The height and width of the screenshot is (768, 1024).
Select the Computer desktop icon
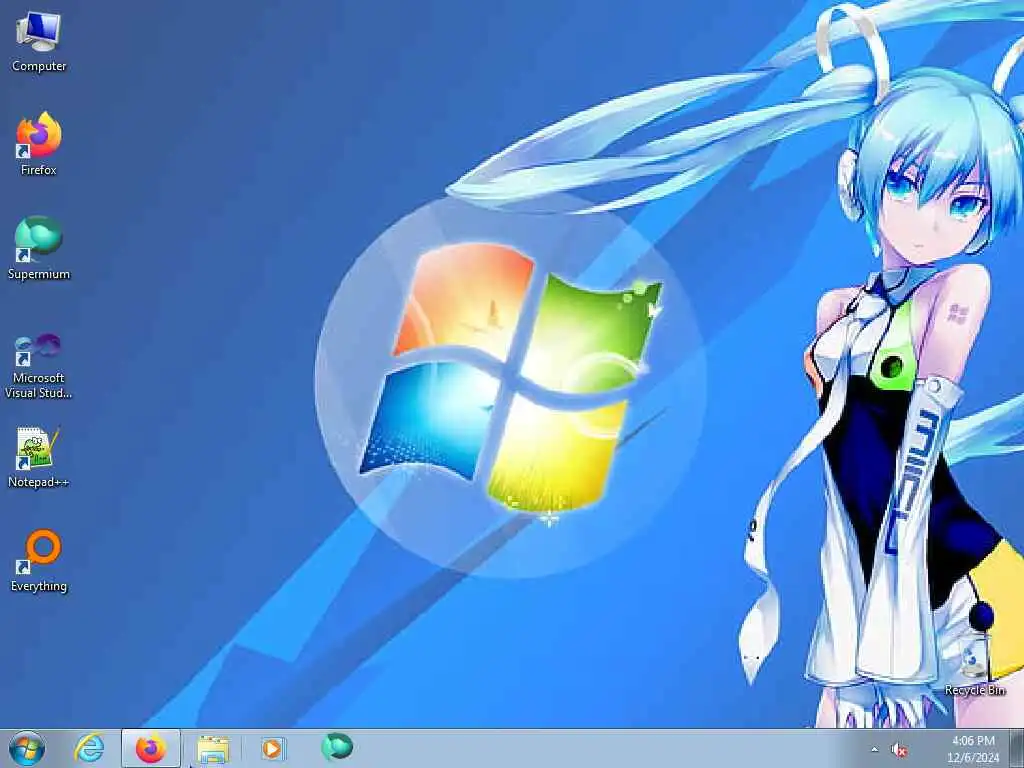pyautogui.click(x=39, y=41)
